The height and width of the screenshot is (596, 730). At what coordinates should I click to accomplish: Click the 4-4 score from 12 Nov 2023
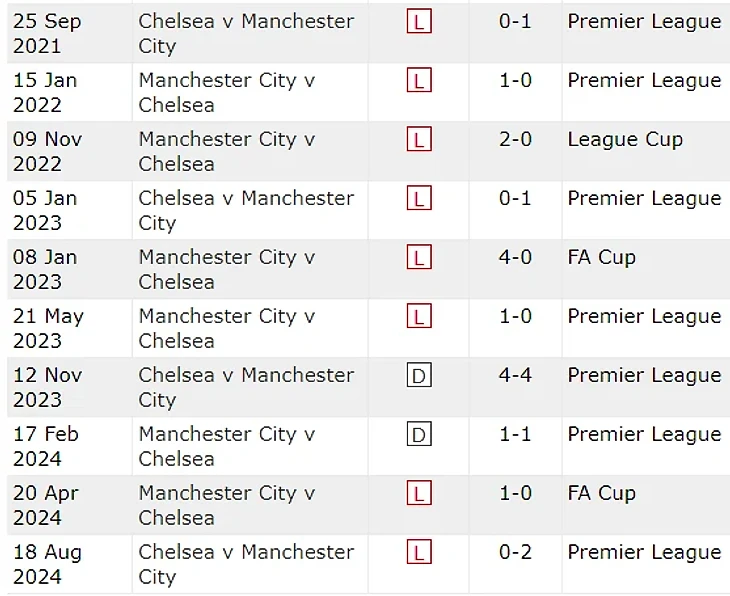515,375
